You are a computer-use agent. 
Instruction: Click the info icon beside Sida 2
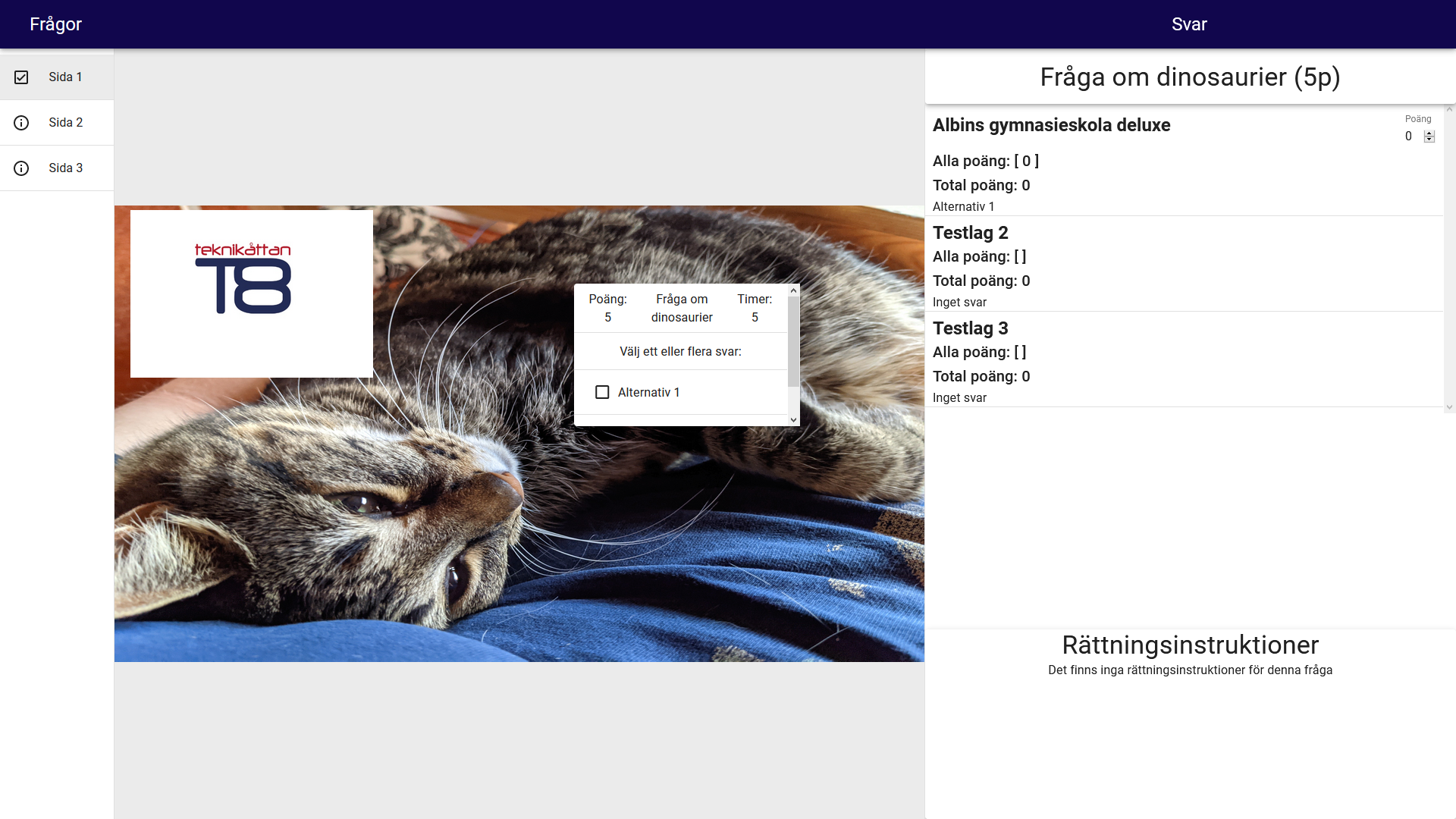[x=21, y=123]
